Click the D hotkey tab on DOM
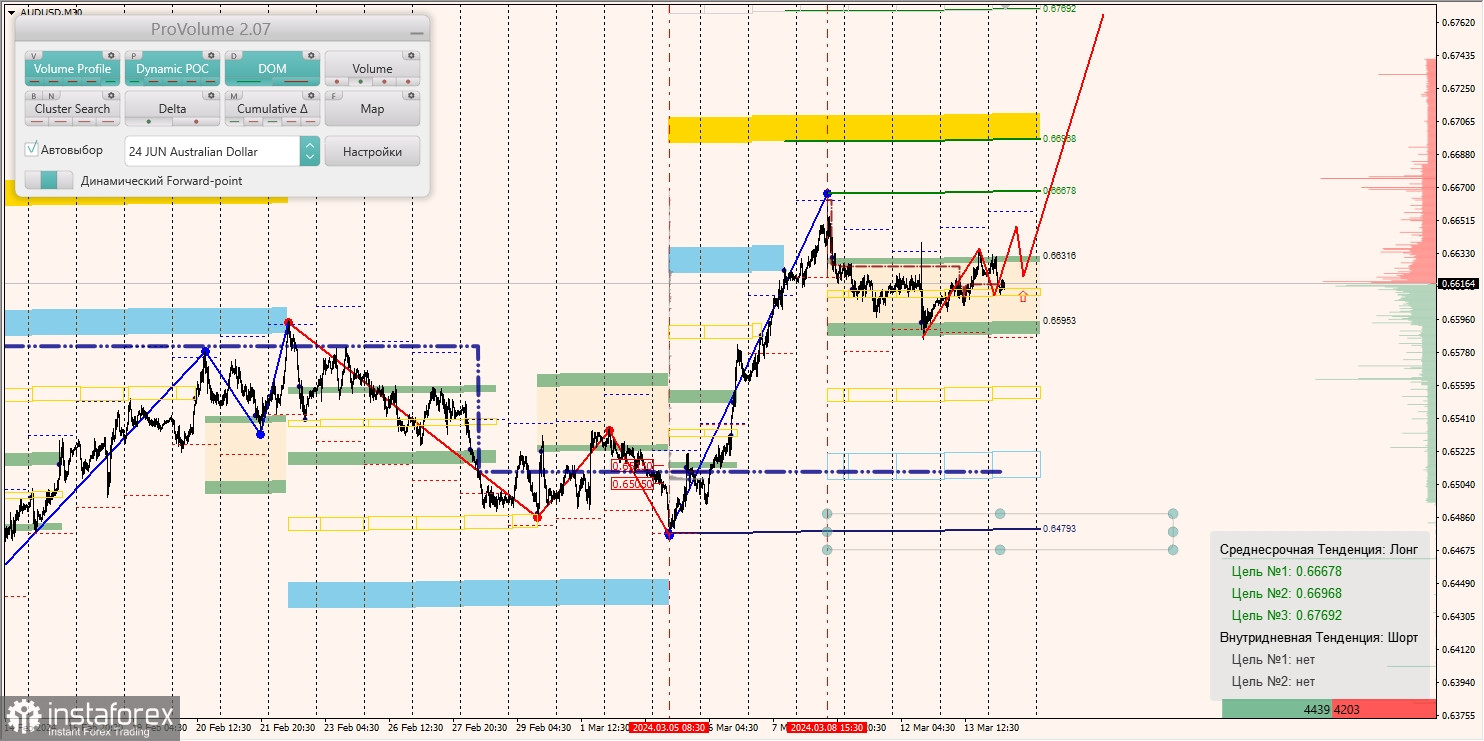The width and height of the screenshot is (1484, 741). (x=235, y=56)
